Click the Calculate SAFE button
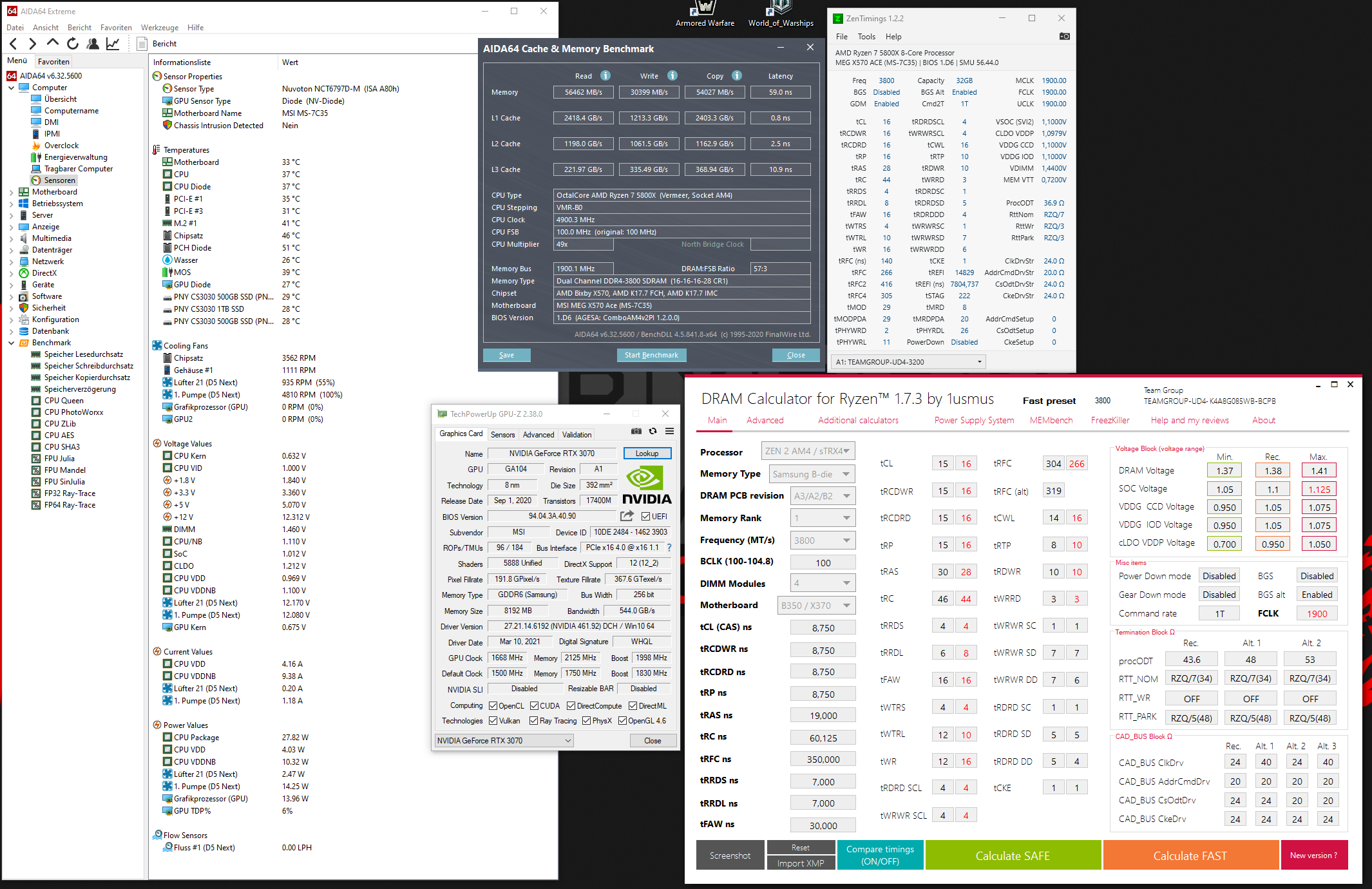The height and width of the screenshot is (889, 1372). [1012, 856]
